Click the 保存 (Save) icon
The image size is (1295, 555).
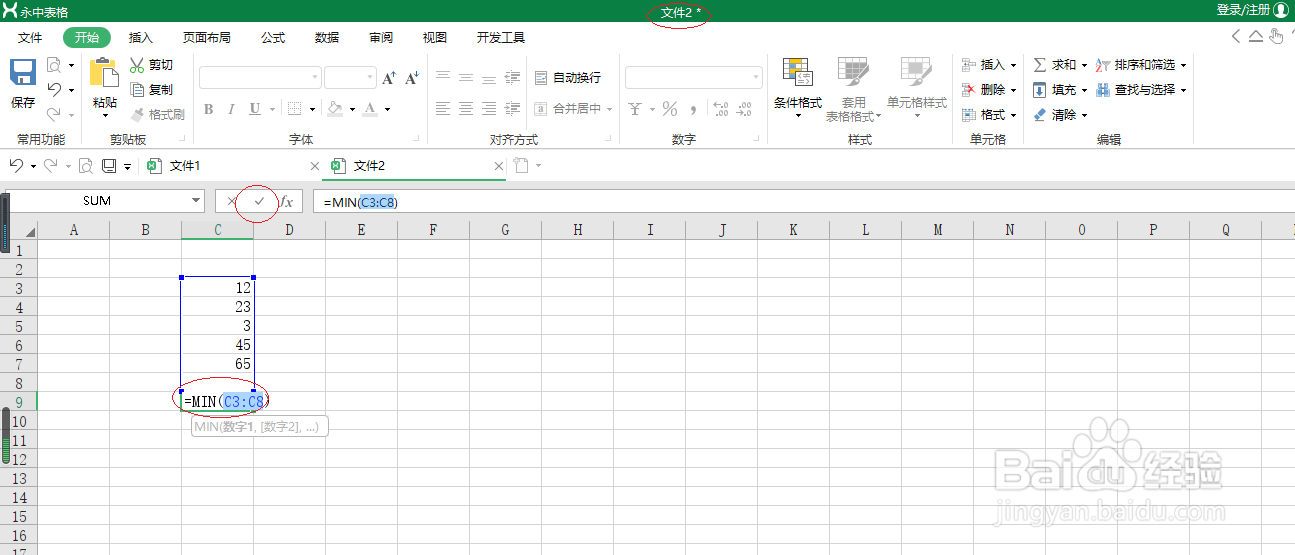coord(23,72)
